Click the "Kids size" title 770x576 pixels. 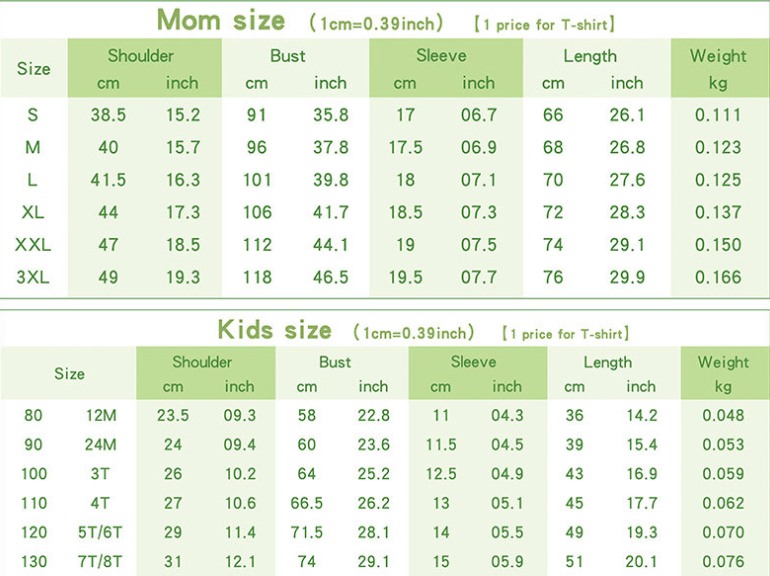tap(274, 330)
